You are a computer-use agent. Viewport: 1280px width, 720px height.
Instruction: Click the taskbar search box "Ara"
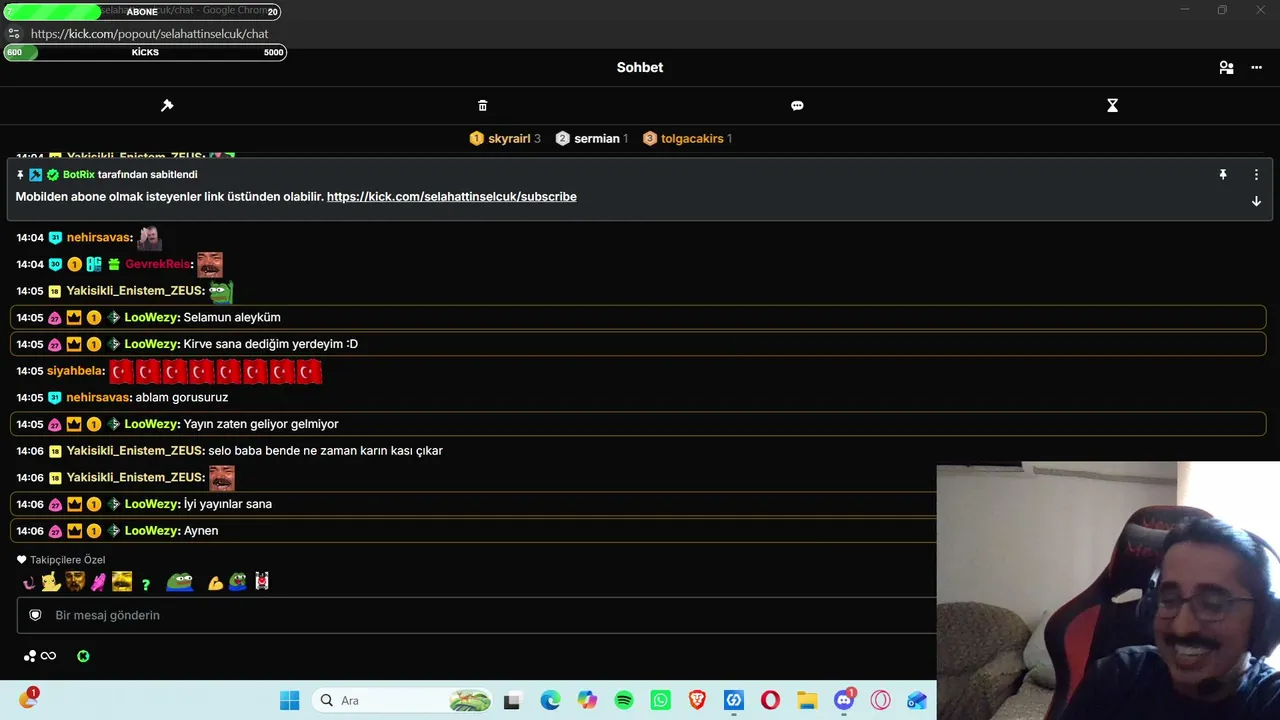[402, 700]
